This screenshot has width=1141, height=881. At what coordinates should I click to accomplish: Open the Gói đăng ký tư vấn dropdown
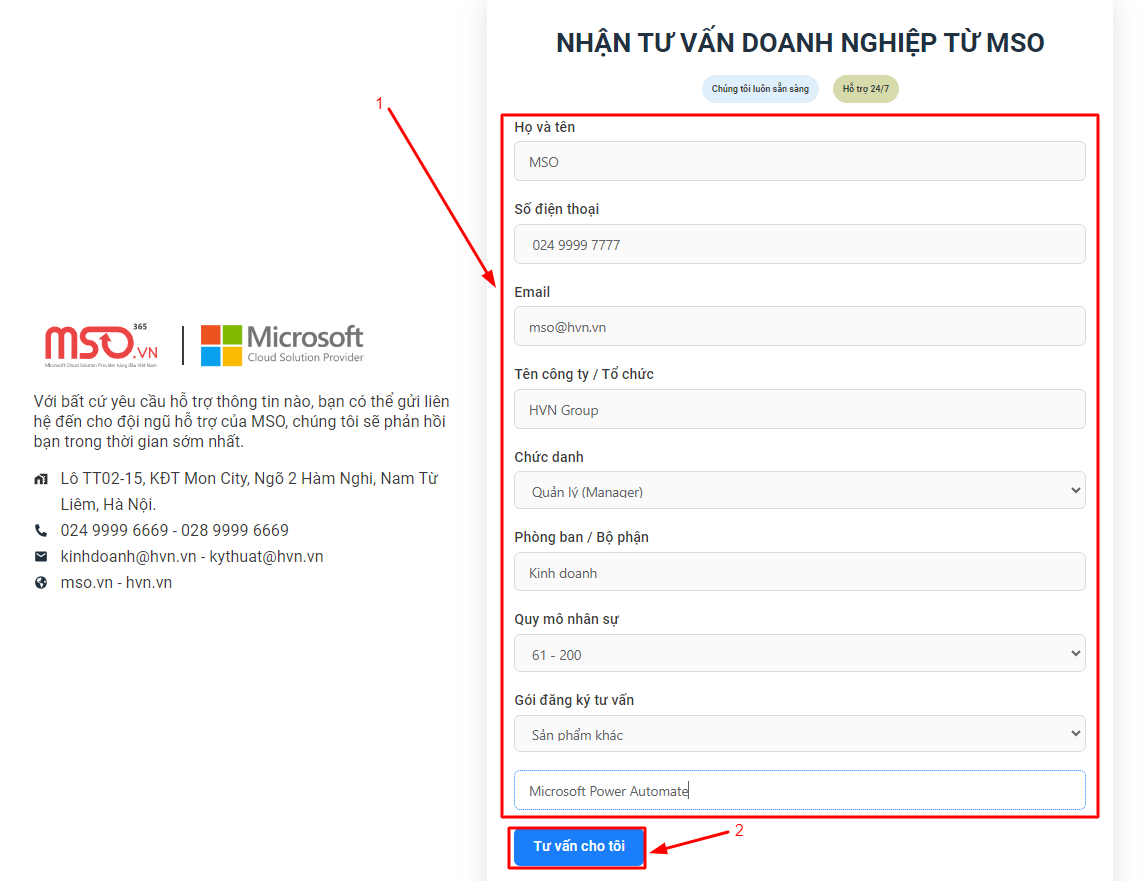click(800, 733)
